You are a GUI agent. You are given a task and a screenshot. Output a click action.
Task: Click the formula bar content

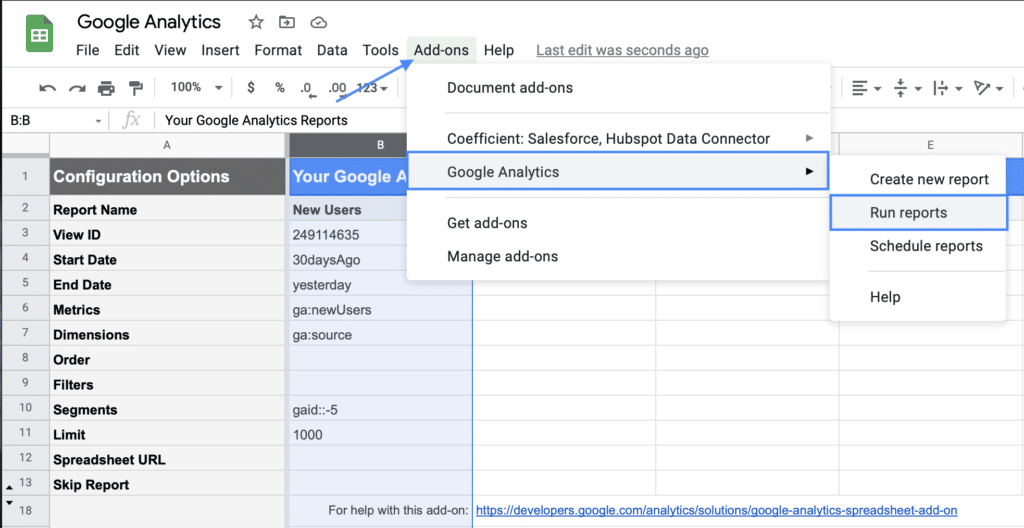[257, 120]
